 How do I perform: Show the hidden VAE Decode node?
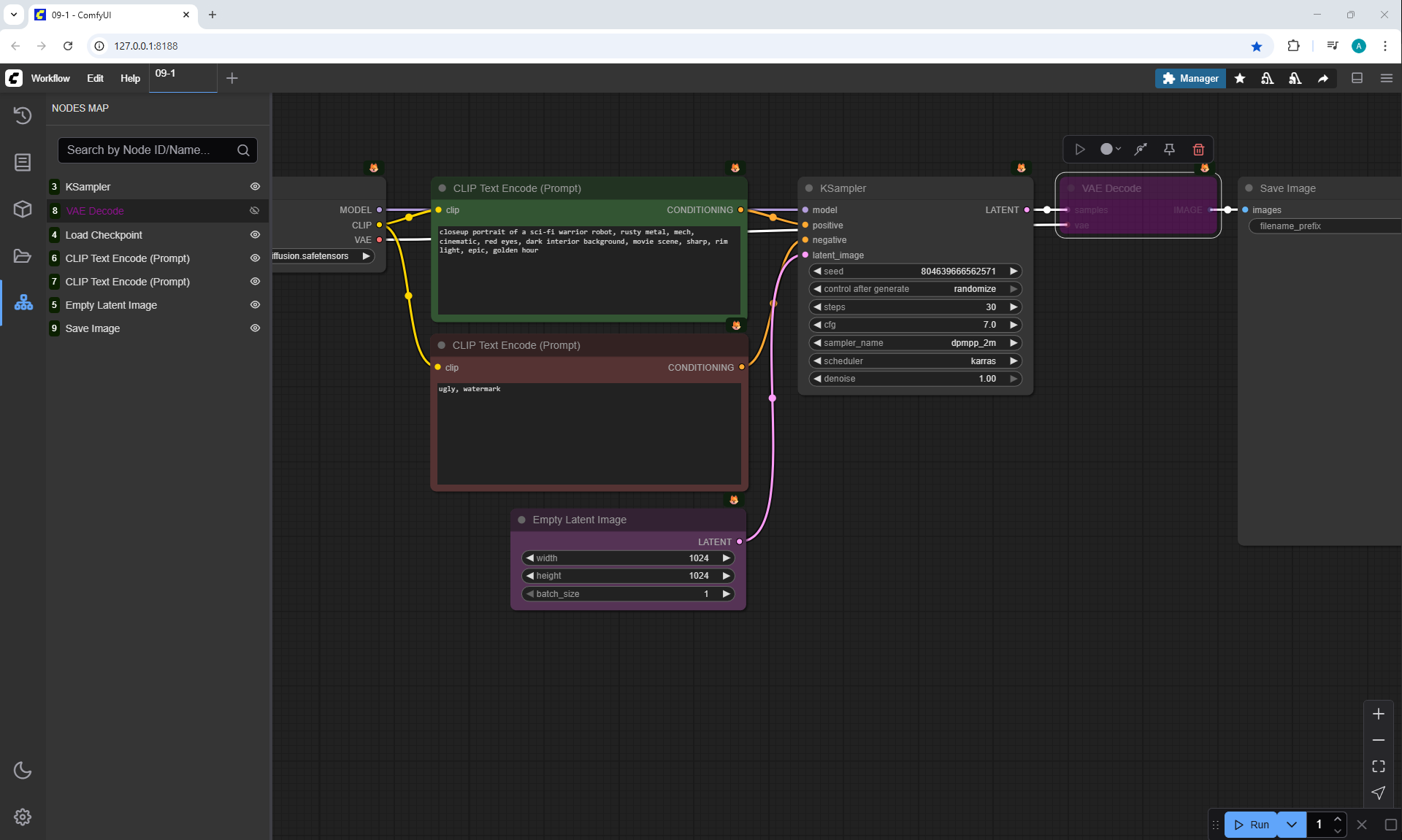pos(255,211)
